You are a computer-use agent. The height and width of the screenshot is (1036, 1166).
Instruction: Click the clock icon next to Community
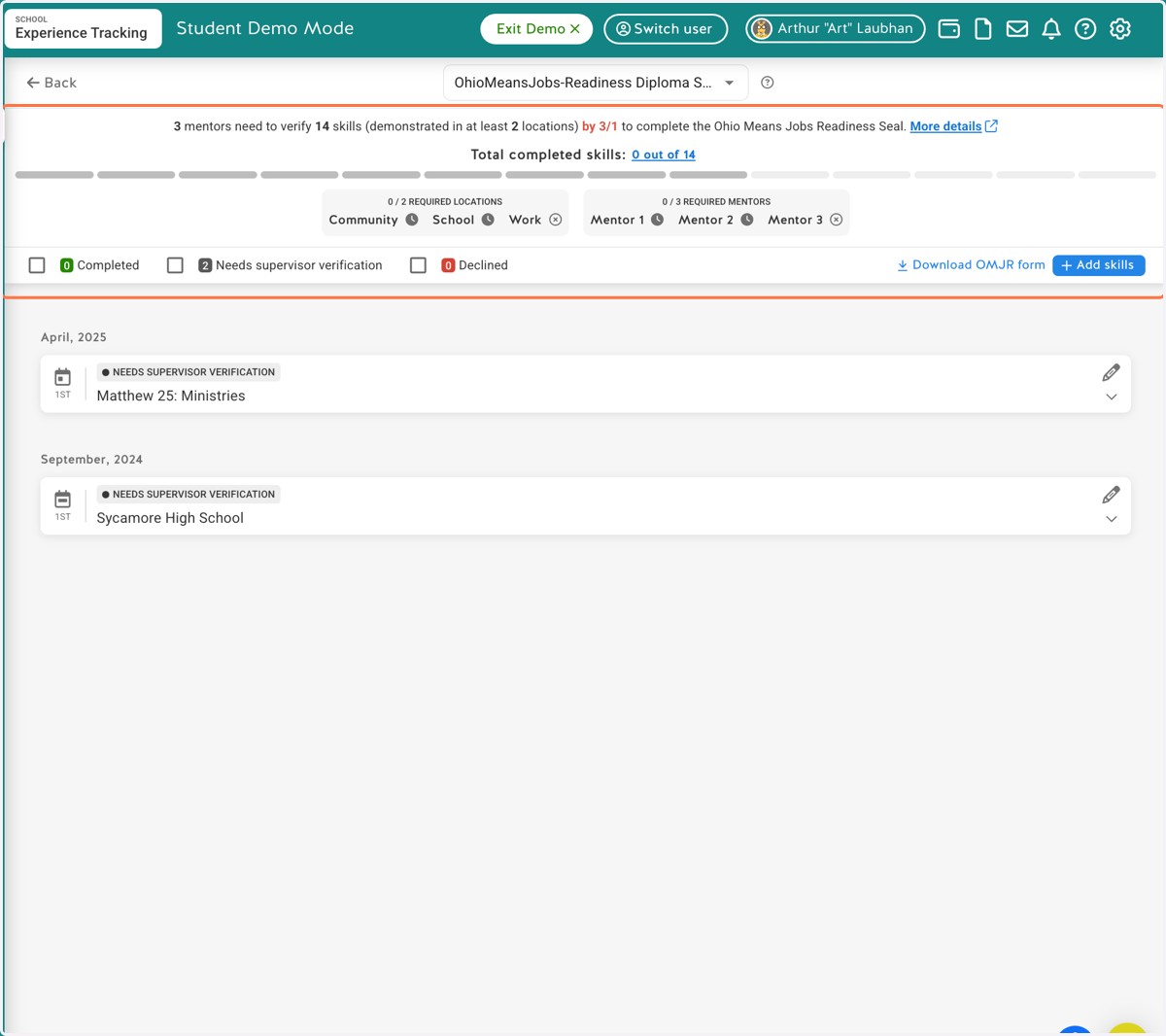(x=412, y=220)
